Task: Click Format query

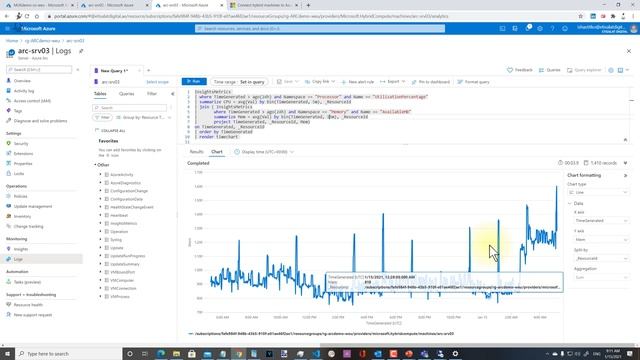Action: click(473, 82)
